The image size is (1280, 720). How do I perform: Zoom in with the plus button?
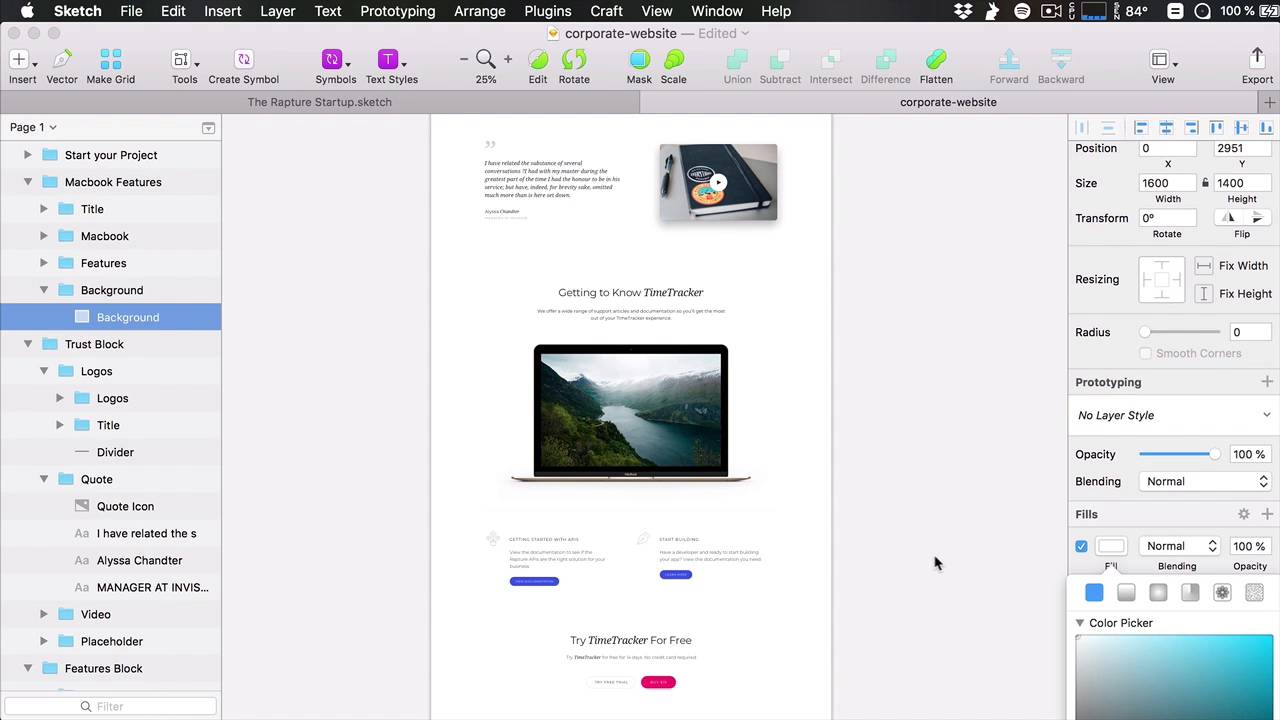click(x=508, y=59)
